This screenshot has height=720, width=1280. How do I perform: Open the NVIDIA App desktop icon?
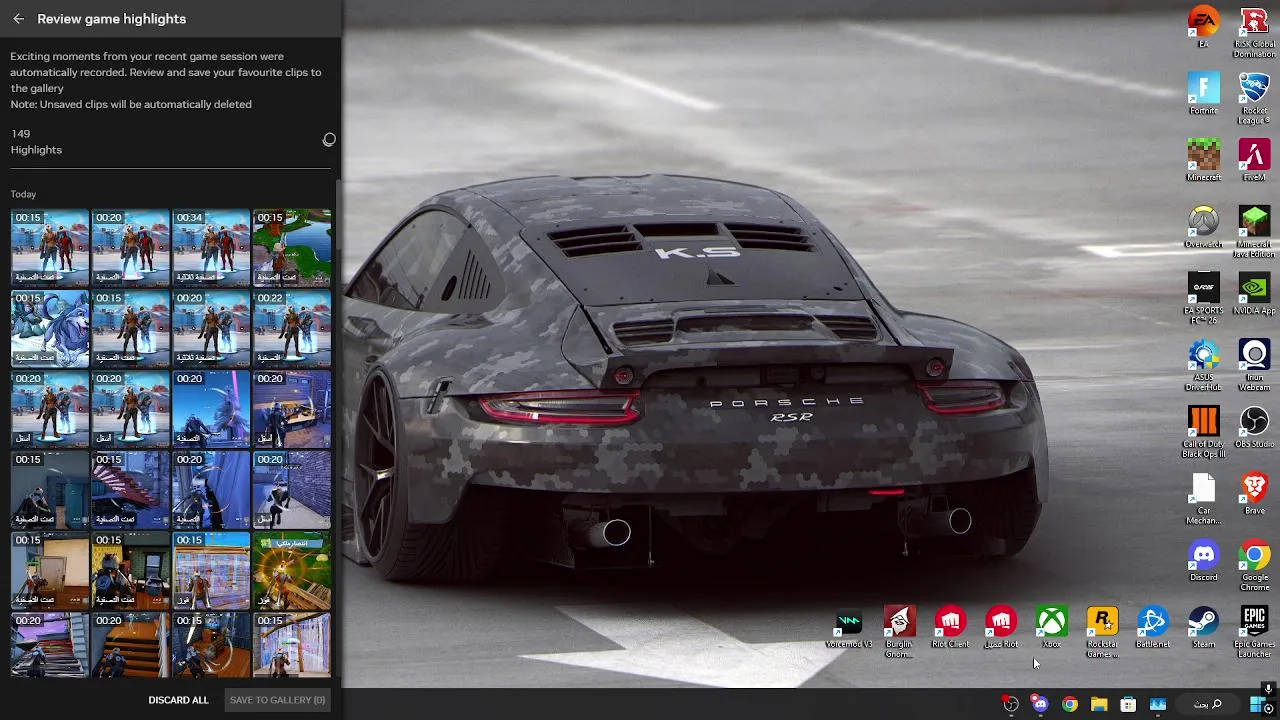point(1254,294)
